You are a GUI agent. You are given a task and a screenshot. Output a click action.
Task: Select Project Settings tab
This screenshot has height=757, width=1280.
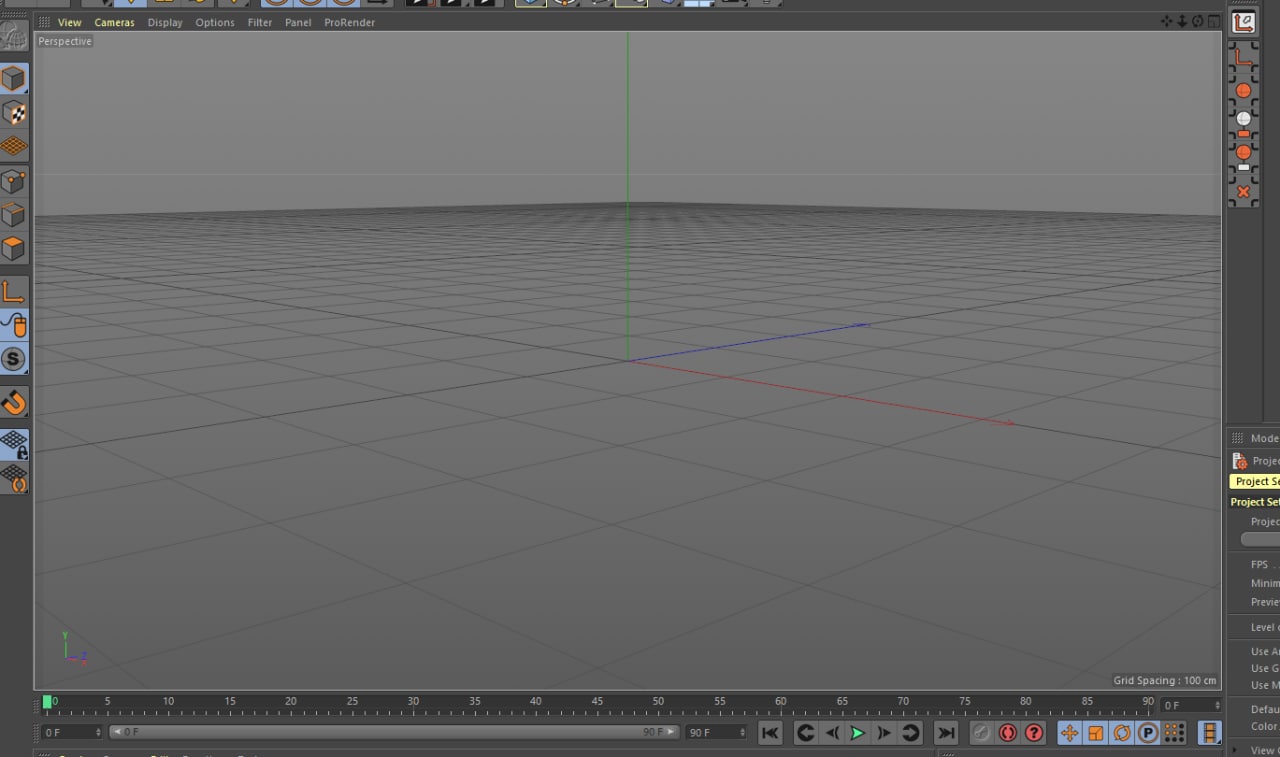tap(1256, 481)
